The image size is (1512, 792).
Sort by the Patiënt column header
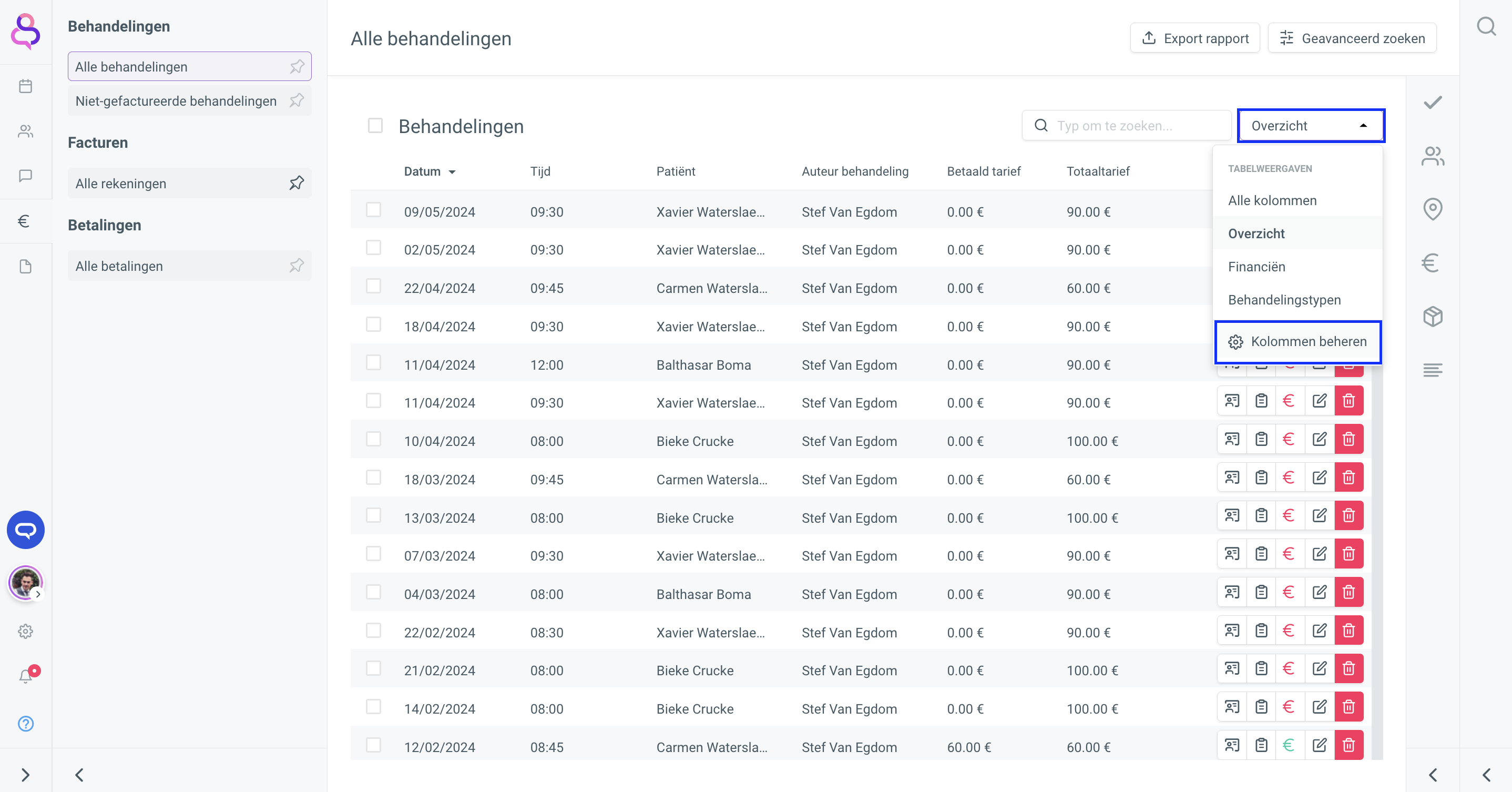click(676, 171)
